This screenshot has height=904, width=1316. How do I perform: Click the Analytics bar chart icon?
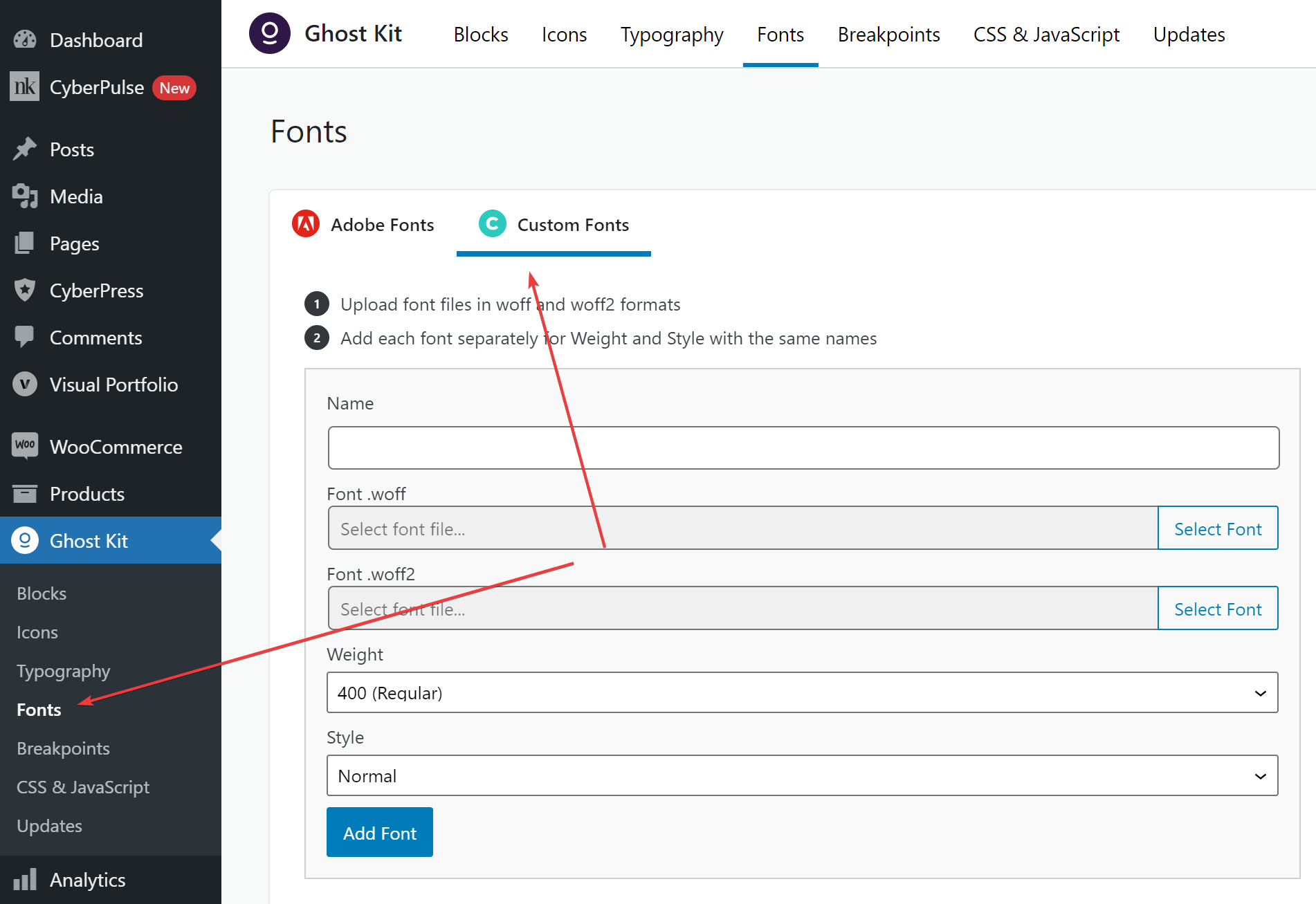pyautogui.click(x=25, y=880)
